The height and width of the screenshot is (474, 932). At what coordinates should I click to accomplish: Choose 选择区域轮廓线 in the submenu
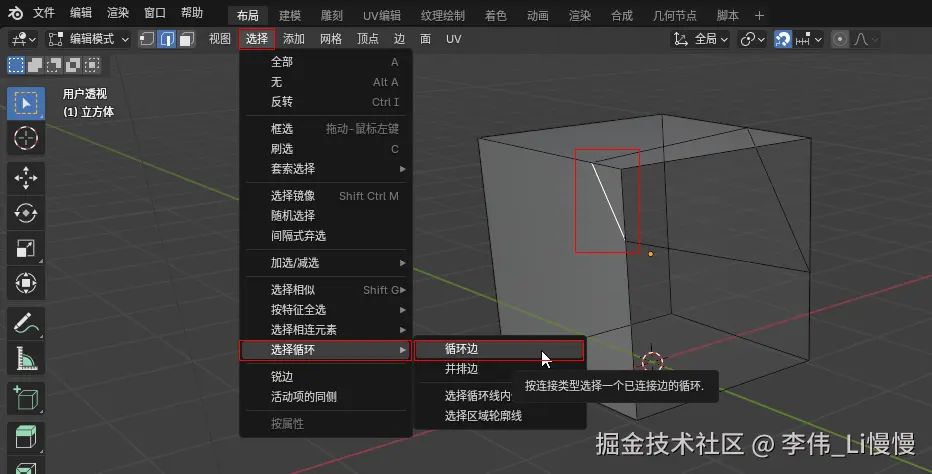tap(499, 416)
